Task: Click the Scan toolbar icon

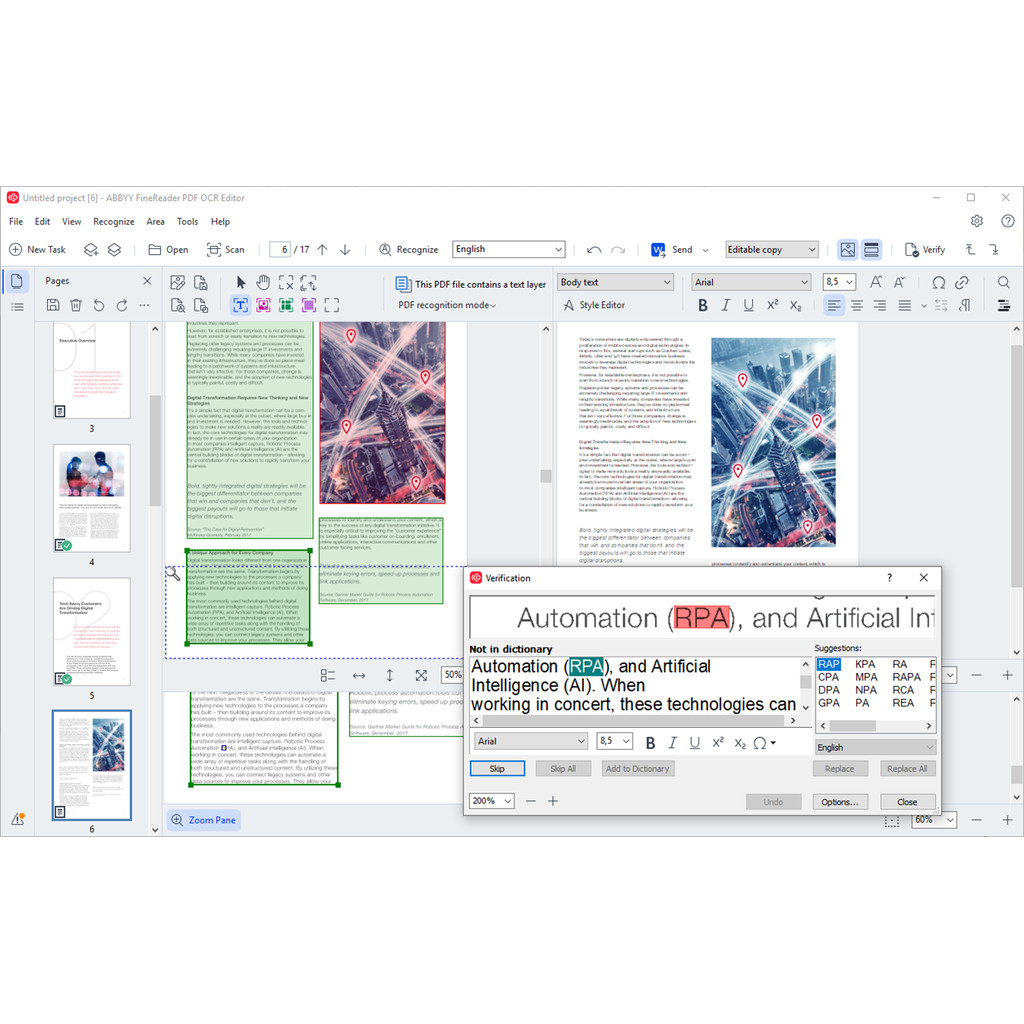Action: (x=225, y=250)
